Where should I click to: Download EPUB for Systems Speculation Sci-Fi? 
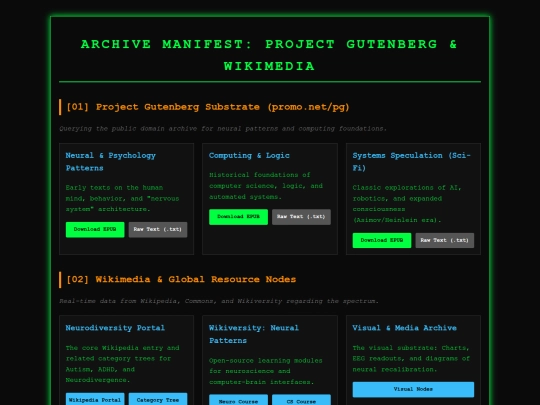pos(382,240)
